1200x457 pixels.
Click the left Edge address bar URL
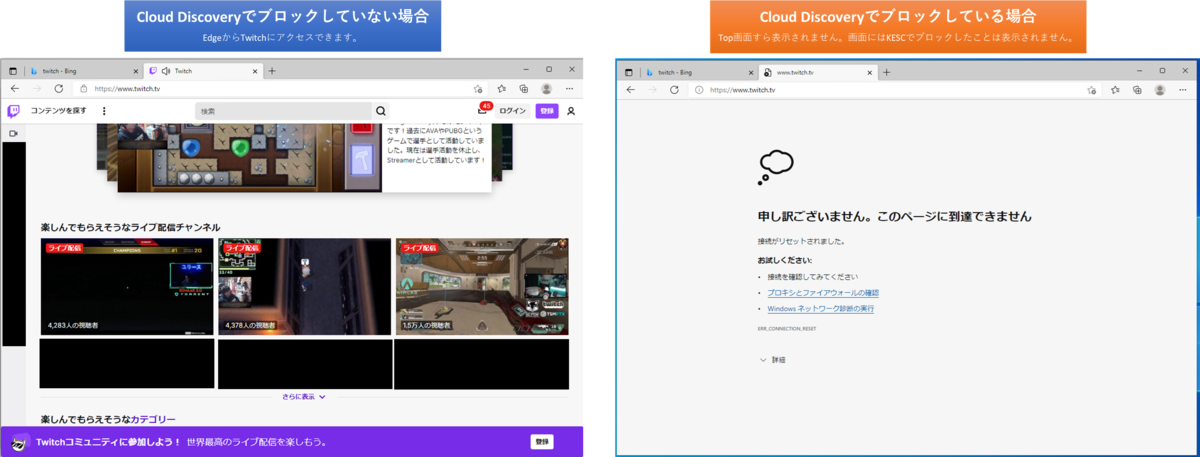(125, 89)
